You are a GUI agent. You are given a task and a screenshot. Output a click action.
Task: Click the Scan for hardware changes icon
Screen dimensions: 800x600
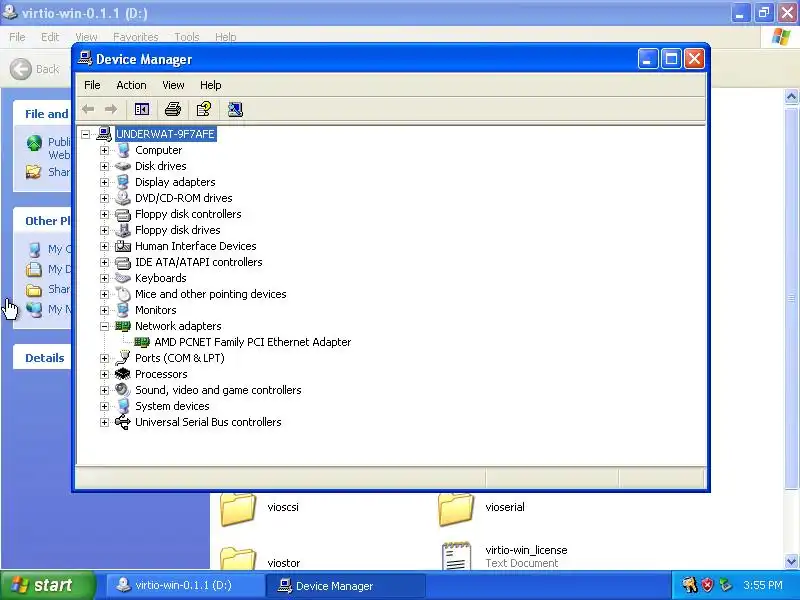point(235,109)
